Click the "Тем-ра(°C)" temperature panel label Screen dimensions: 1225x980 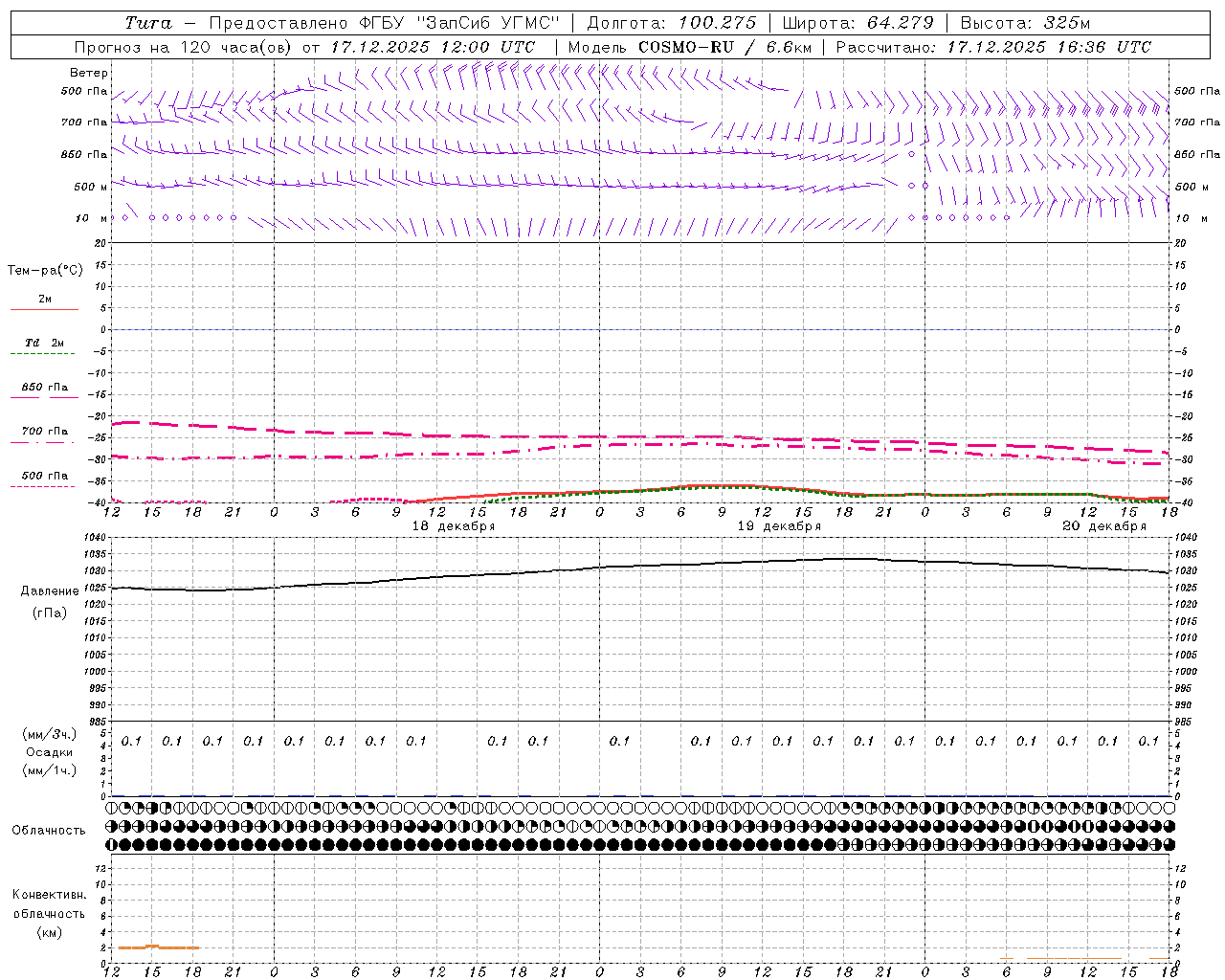(x=45, y=271)
